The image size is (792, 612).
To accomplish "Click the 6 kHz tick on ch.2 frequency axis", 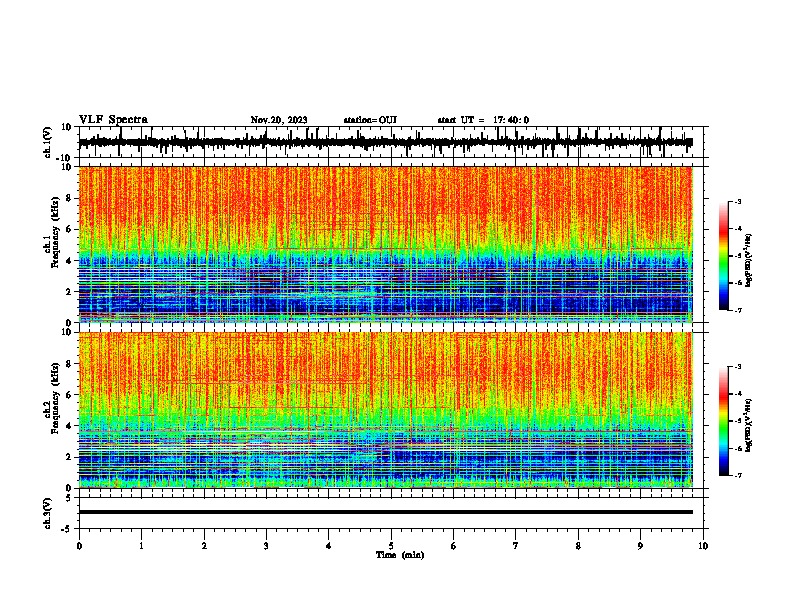I will click(x=71, y=395).
